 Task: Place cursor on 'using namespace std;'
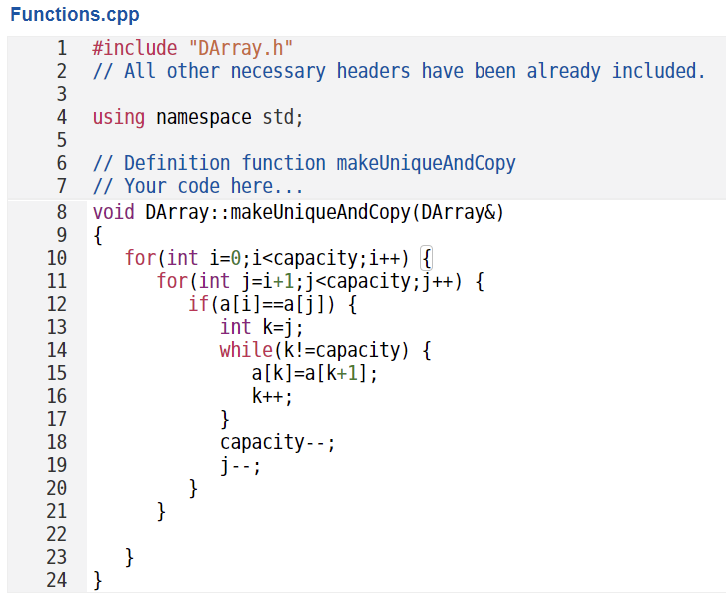[198, 117]
